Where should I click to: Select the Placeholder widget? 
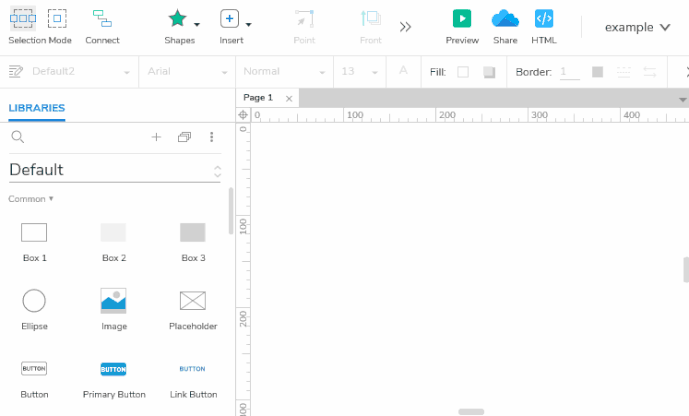click(x=192, y=301)
